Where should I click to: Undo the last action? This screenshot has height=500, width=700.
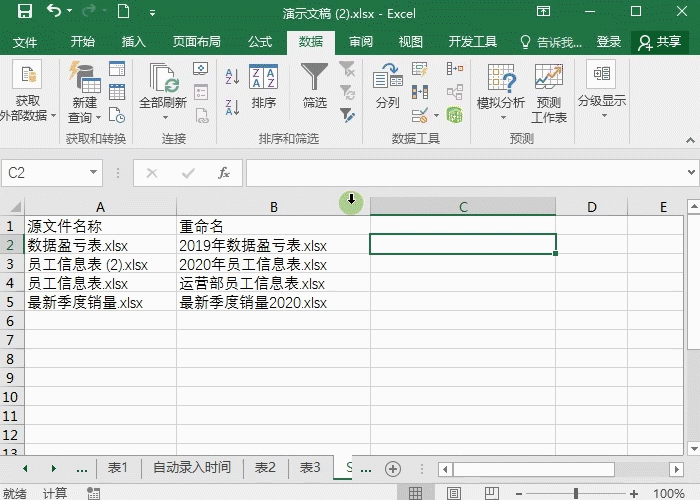[54, 11]
